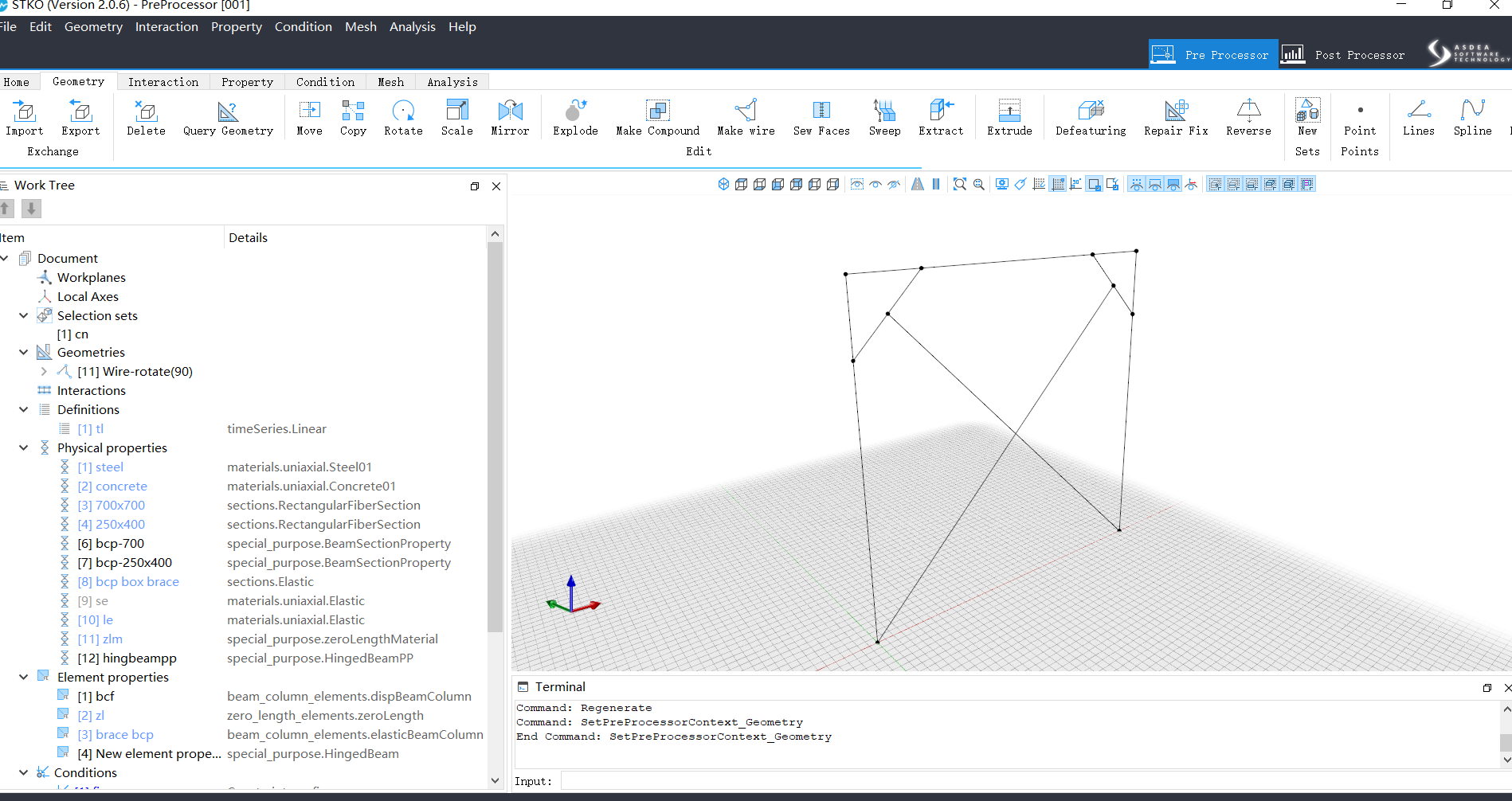Viewport: 1512px width, 801px height.
Task: Click the Import geometry icon
Action: [x=25, y=117]
